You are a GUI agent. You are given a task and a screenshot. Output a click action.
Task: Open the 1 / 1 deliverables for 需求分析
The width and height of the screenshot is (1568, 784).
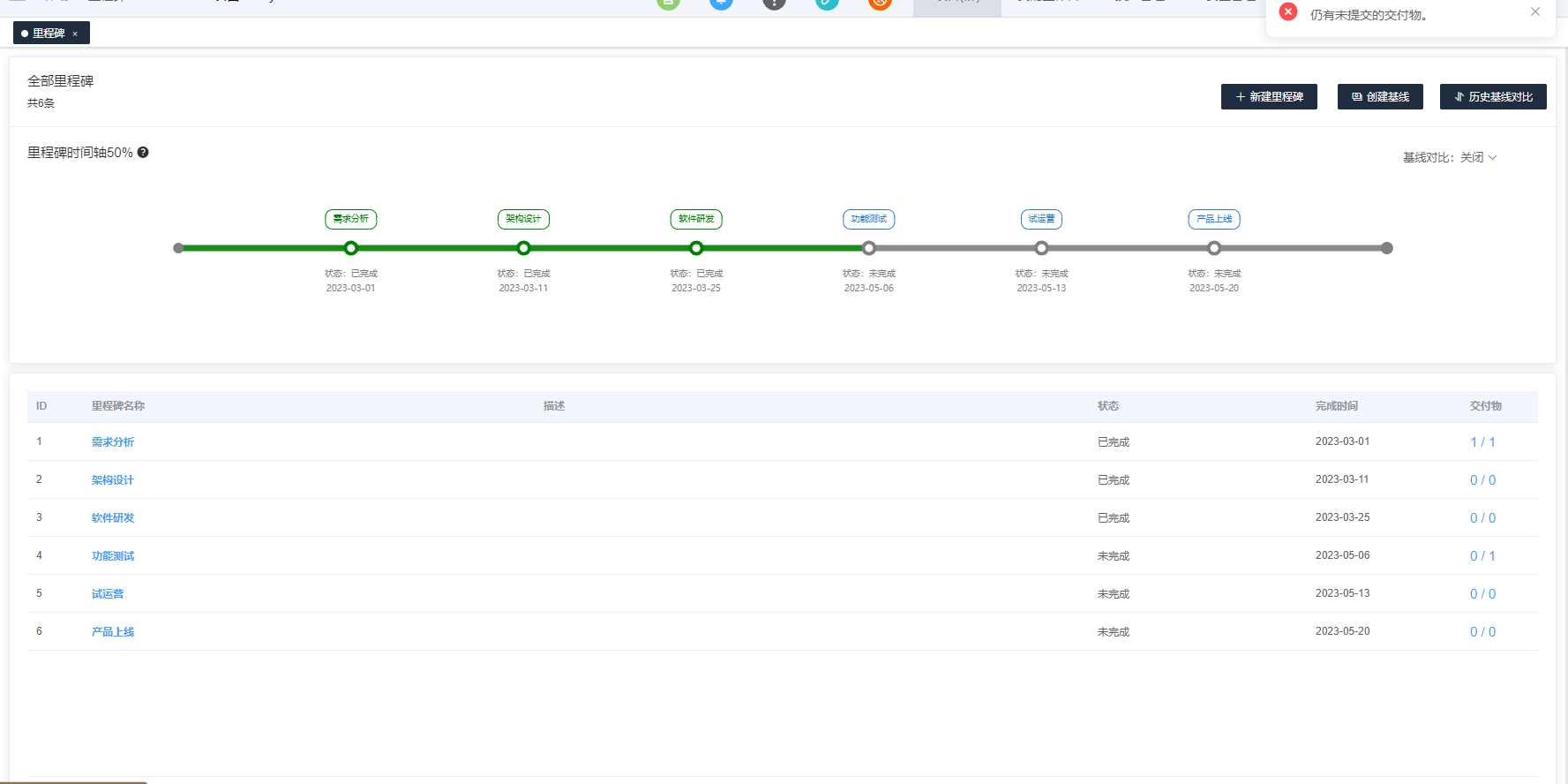point(1482,442)
